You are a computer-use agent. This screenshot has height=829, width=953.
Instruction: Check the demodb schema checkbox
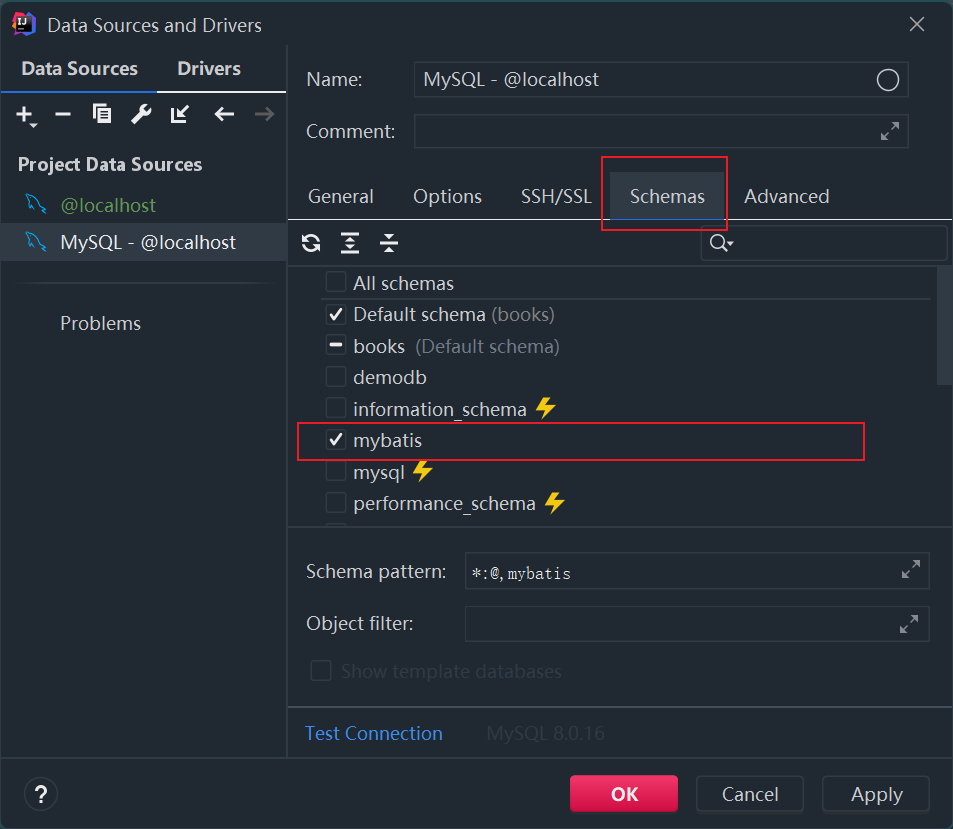point(335,377)
